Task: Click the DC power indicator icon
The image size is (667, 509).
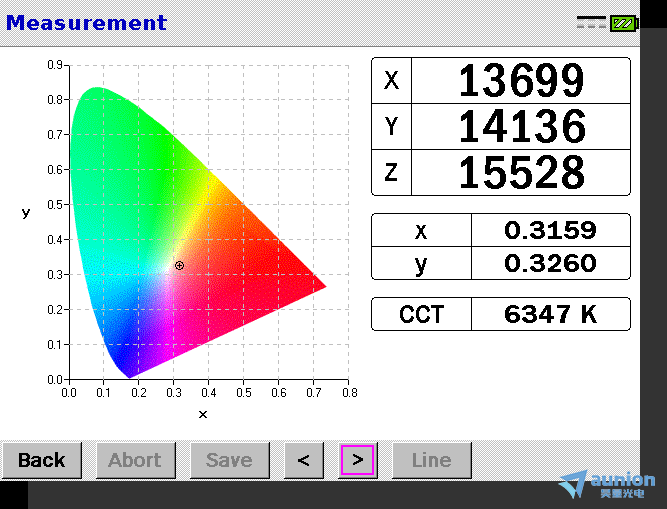Action: 591,22
